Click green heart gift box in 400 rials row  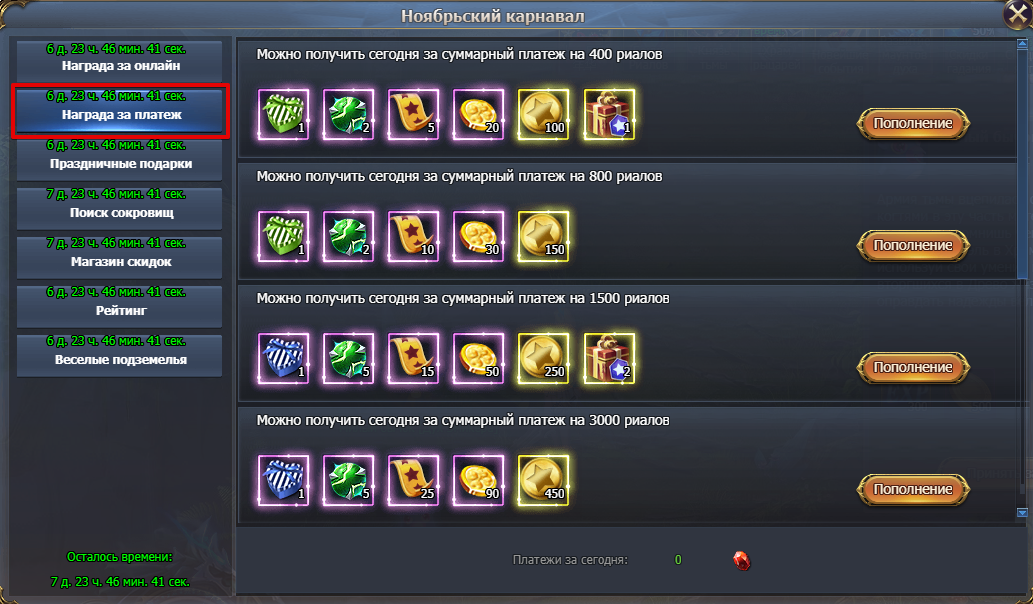point(283,115)
